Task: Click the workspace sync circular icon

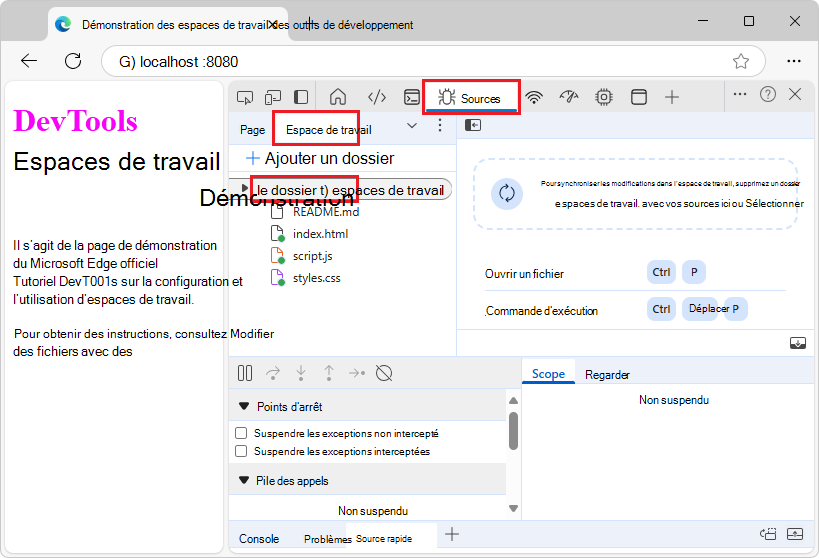Action: (507, 194)
